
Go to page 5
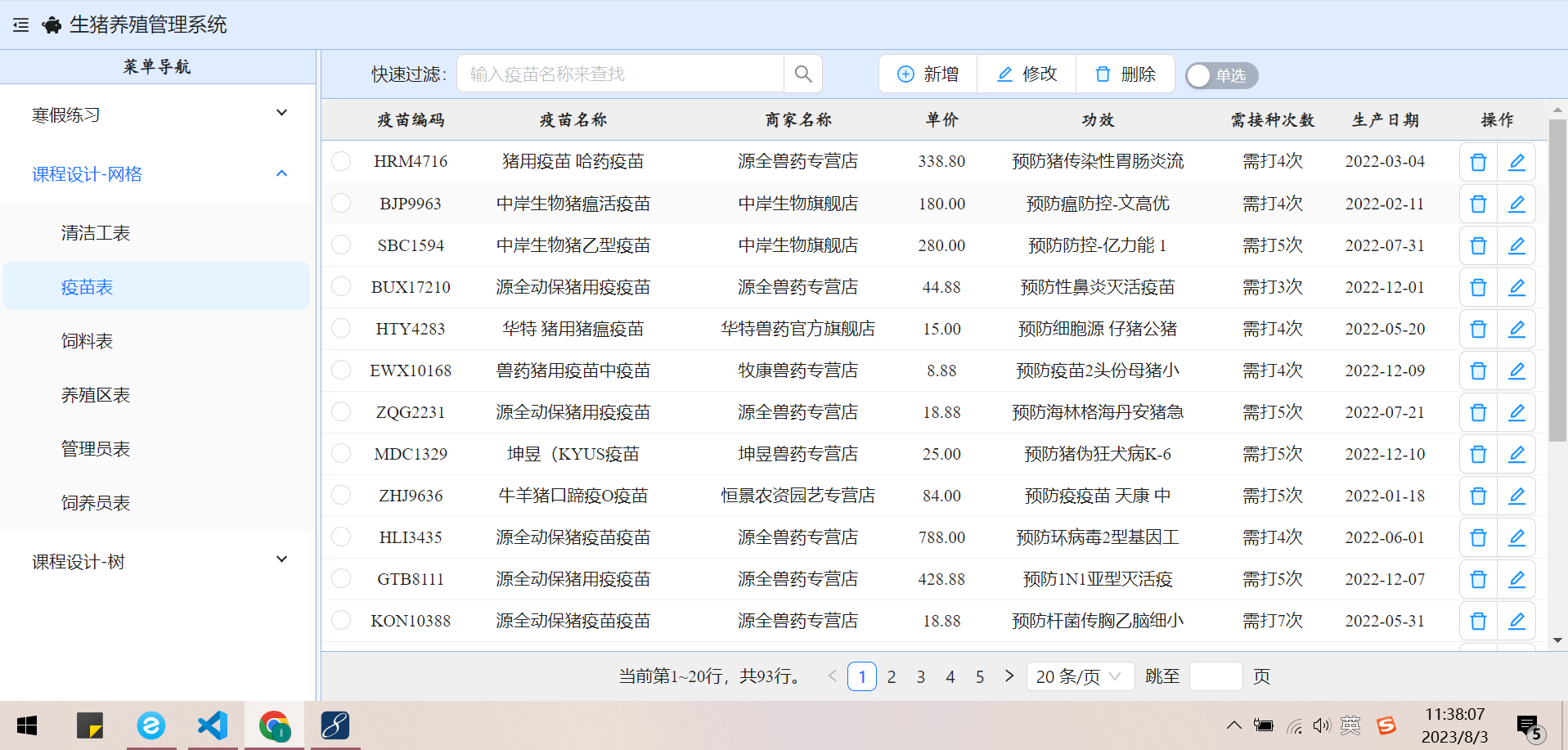980,676
